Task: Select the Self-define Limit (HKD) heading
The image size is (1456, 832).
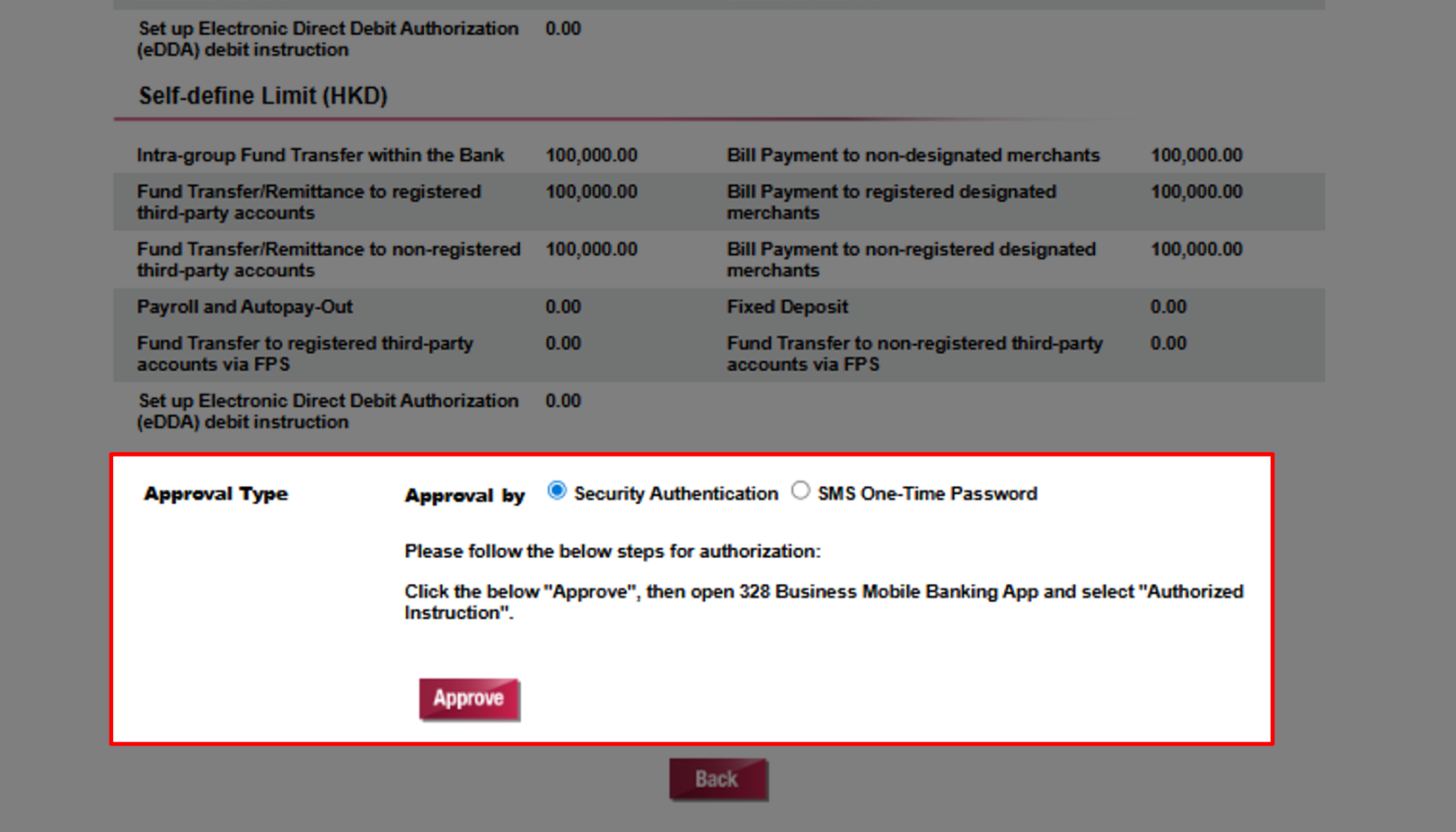Action: [x=261, y=95]
